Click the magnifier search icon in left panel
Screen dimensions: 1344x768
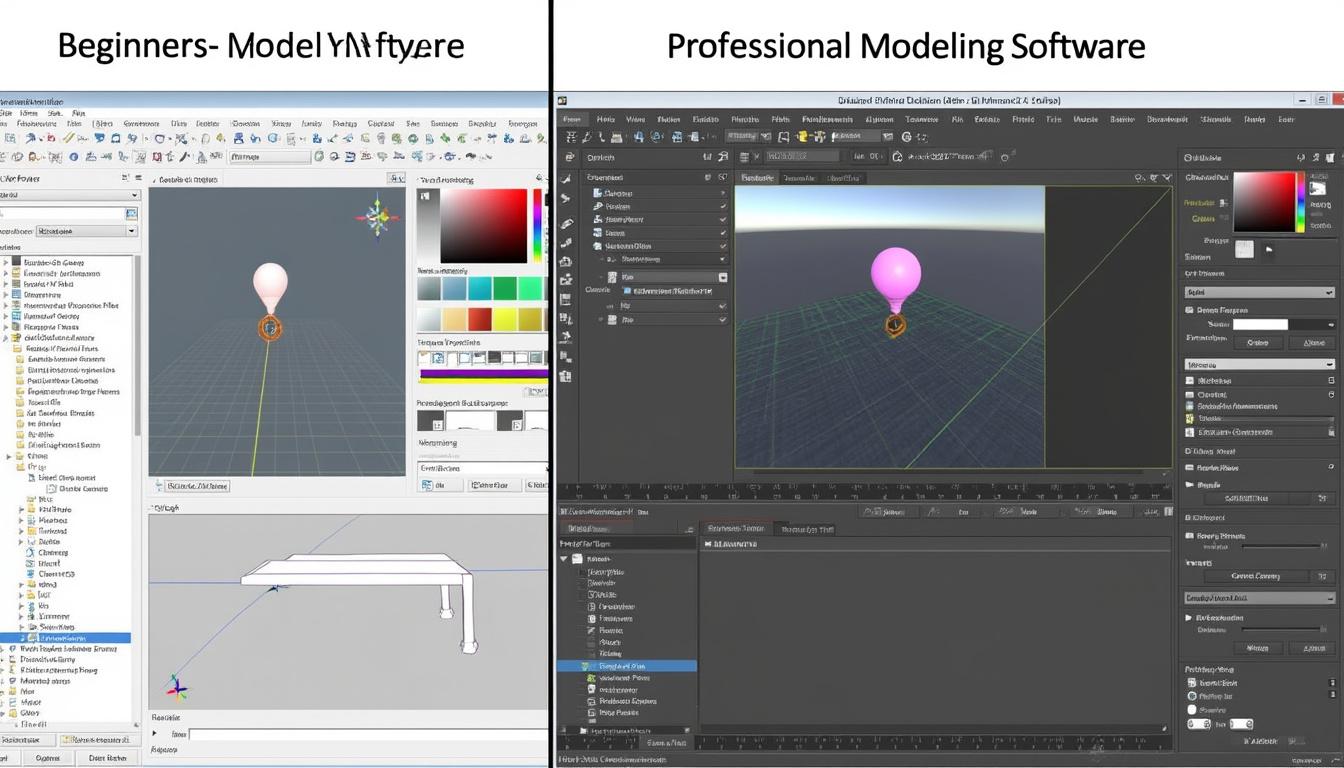(132, 213)
